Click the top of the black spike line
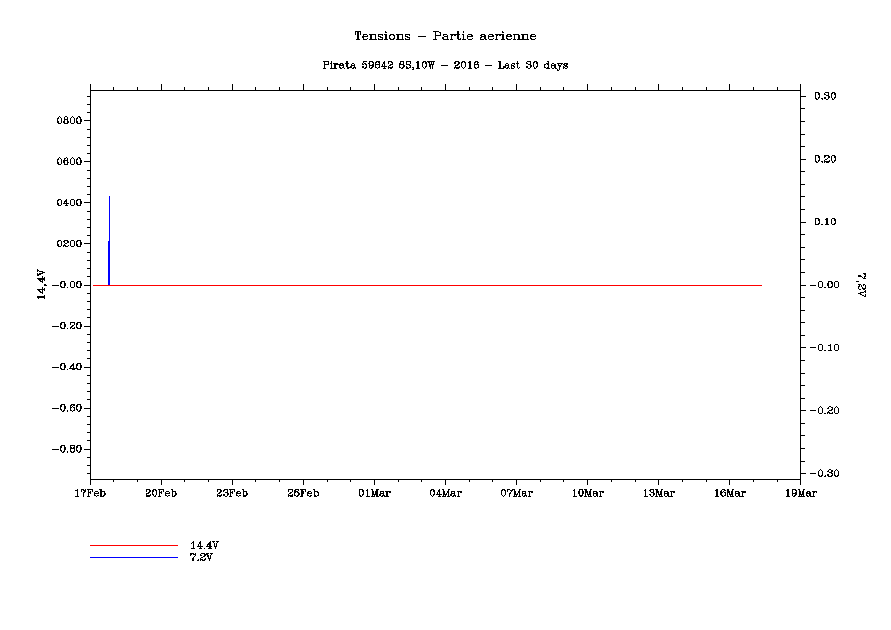The height and width of the screenshot is (630, 891). coord(109,198)
